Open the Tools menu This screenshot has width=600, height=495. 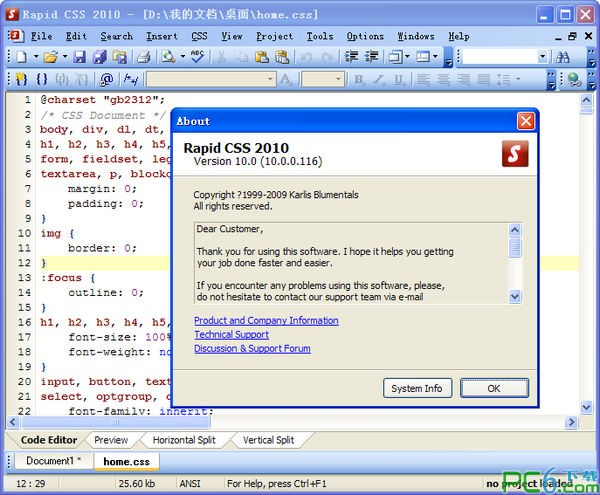320,36
